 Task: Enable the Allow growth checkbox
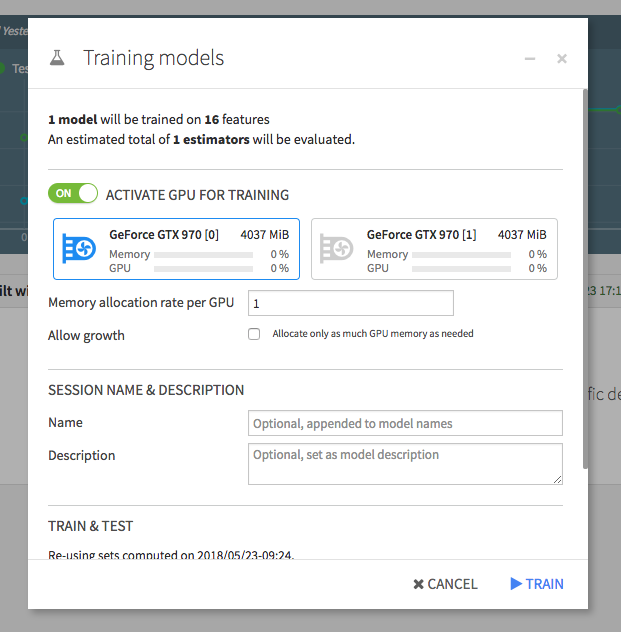coord(254,334)
